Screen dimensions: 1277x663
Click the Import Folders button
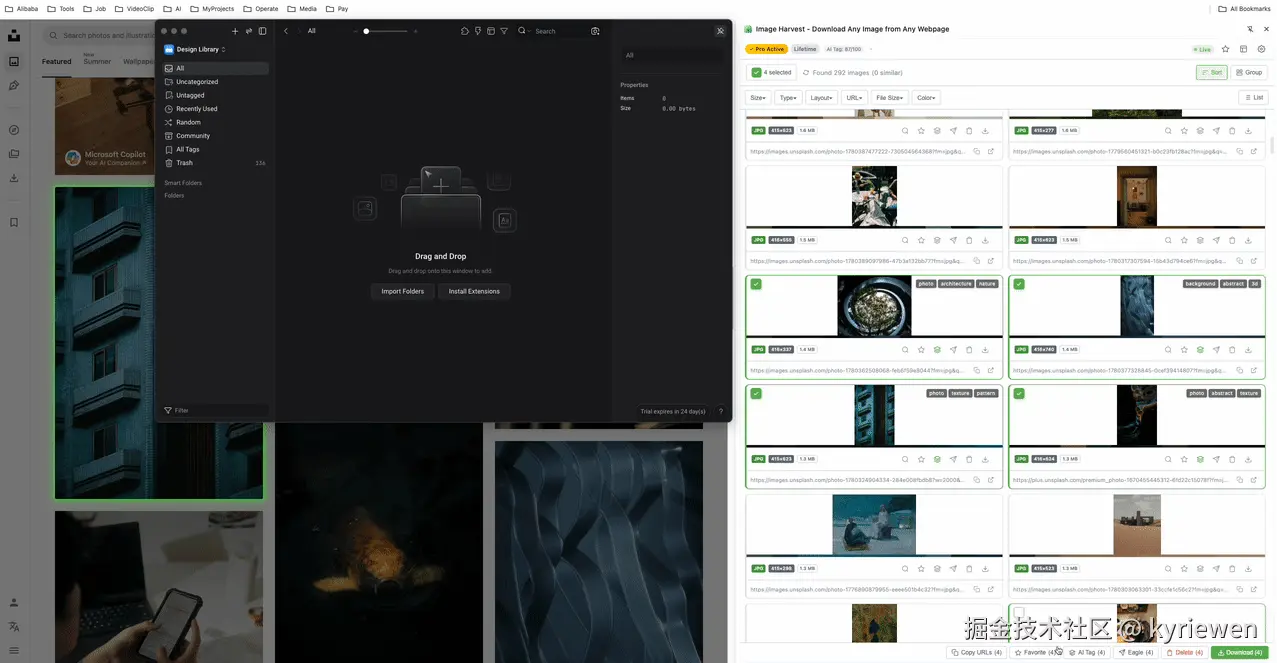[x=403, y=291]
